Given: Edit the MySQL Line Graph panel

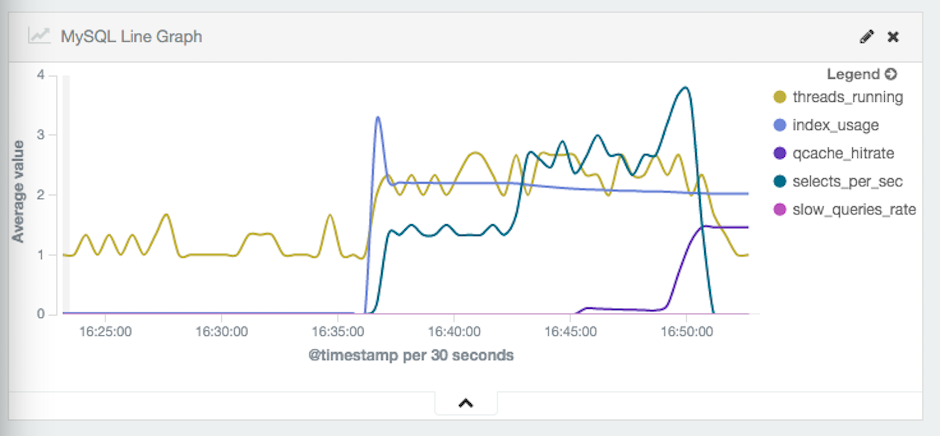Looking at the screenshot, I should coord(867,37).
